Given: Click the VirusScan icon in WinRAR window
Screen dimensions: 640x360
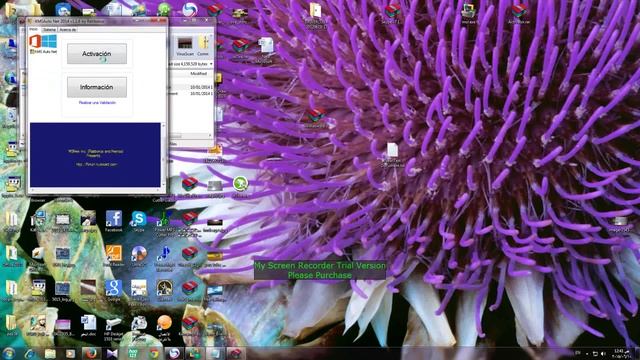Looking at the screenshot, I should [185, 46].
